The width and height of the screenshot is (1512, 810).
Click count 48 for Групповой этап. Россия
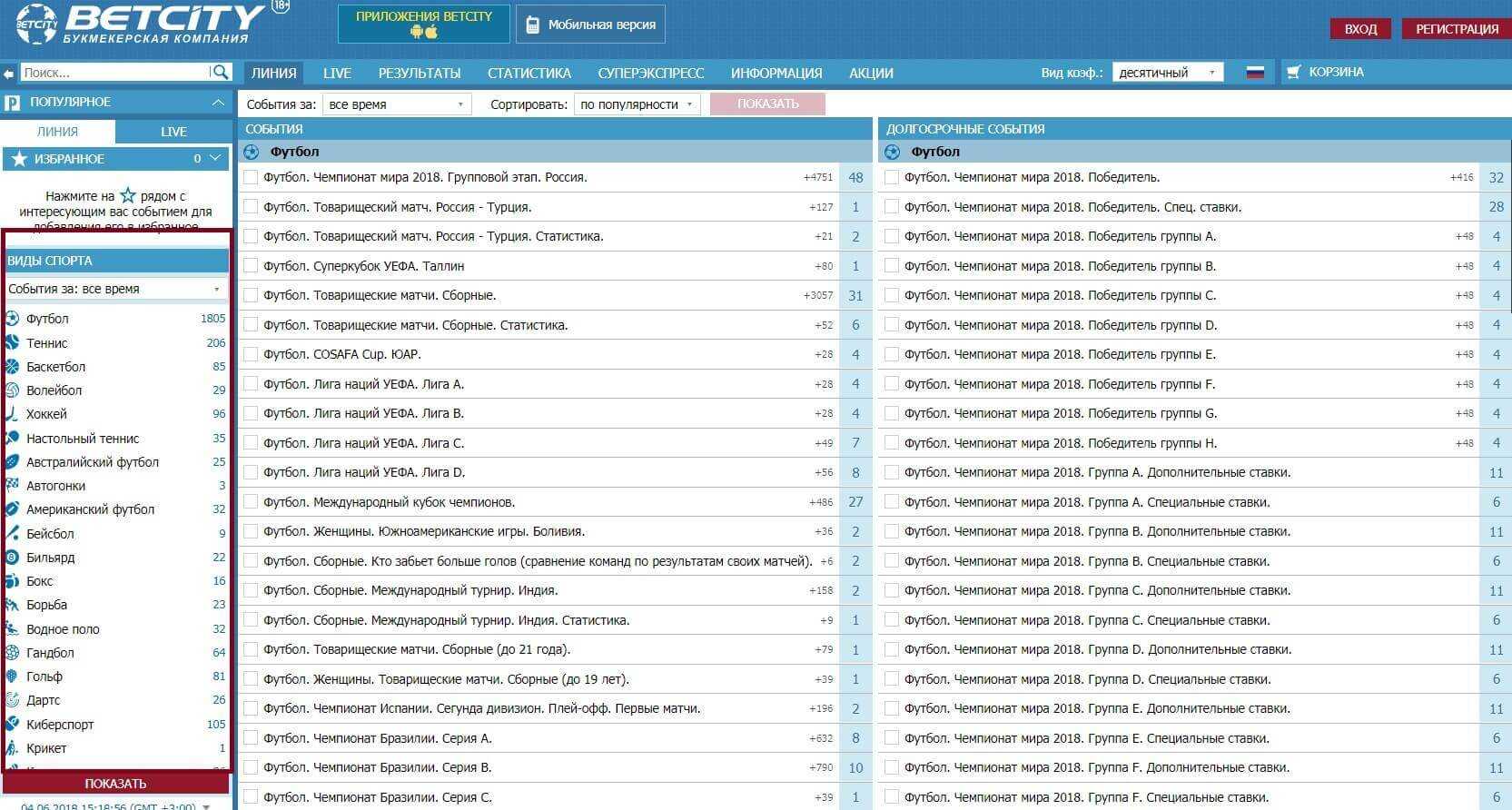855,178
